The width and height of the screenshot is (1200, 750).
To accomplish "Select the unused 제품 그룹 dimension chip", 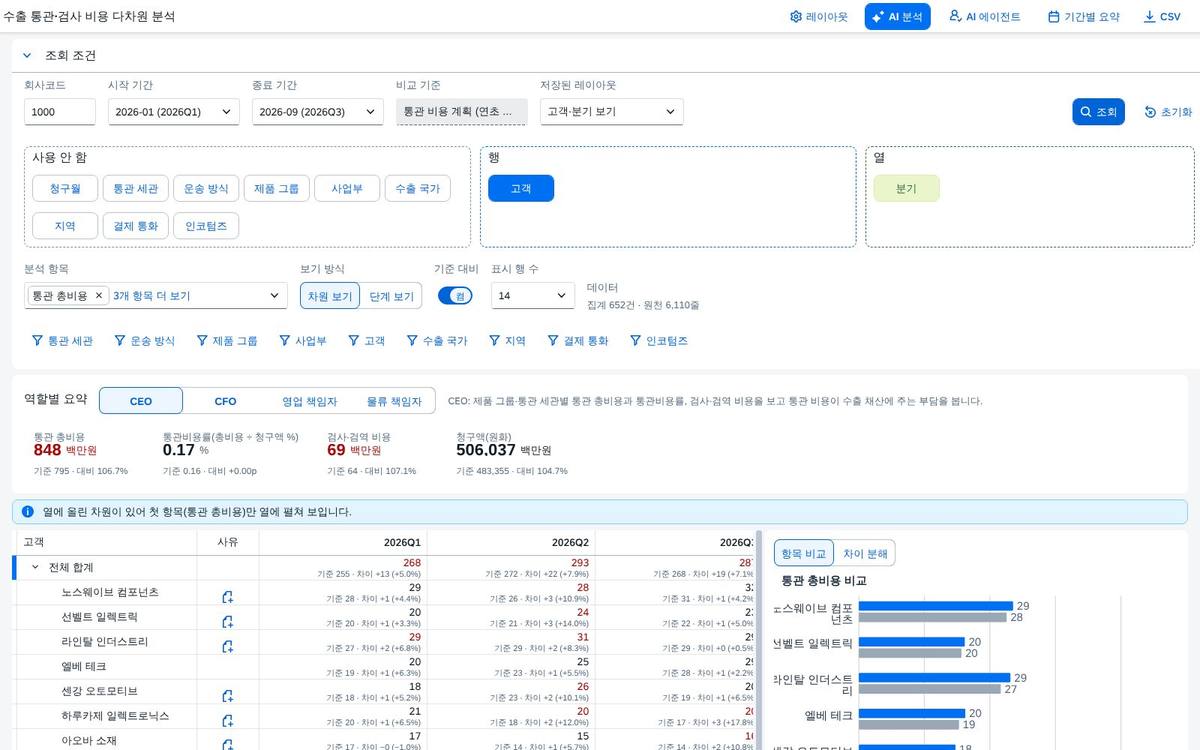I will 276,188.
